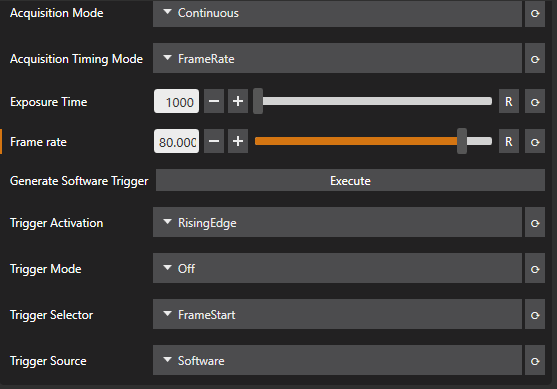Open the Trigger Mode Off dropdown
The width and height of the screenshot is (557, 389).
[x=337, y=268]
